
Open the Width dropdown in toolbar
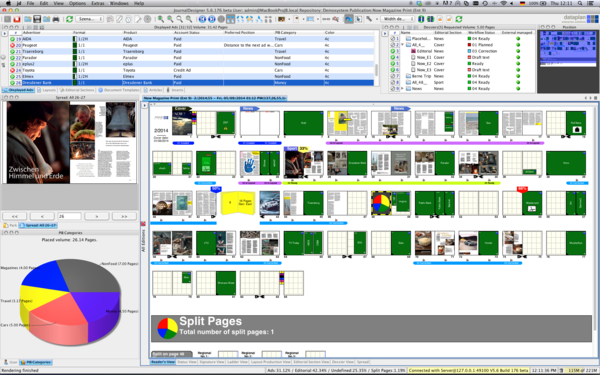(x=398, y=19)
